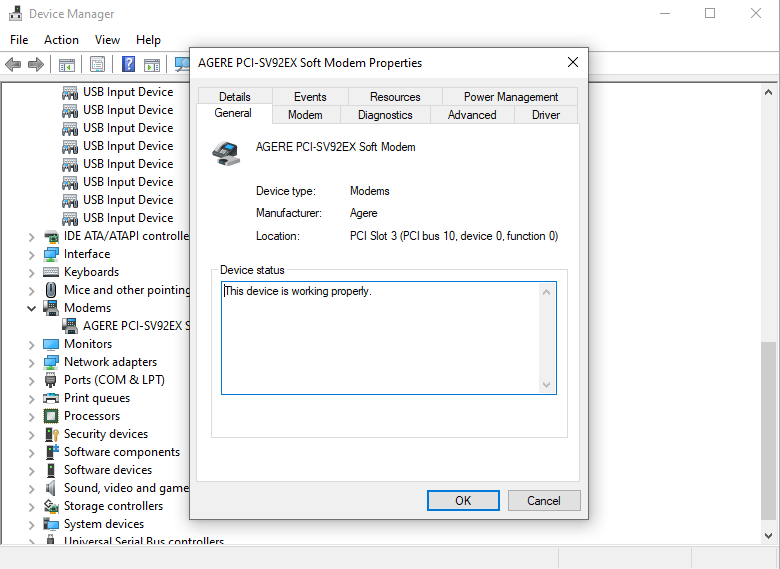780x569 pixels.
Task: Expand the Security devices tree node
Action: click(x=31, y=435)
